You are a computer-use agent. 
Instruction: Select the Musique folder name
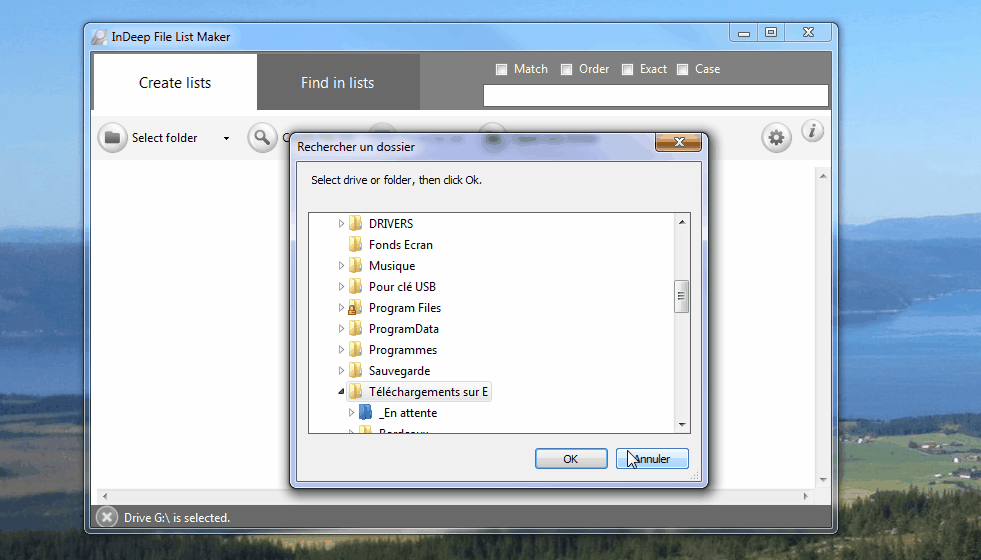click(x=392, y=266)
